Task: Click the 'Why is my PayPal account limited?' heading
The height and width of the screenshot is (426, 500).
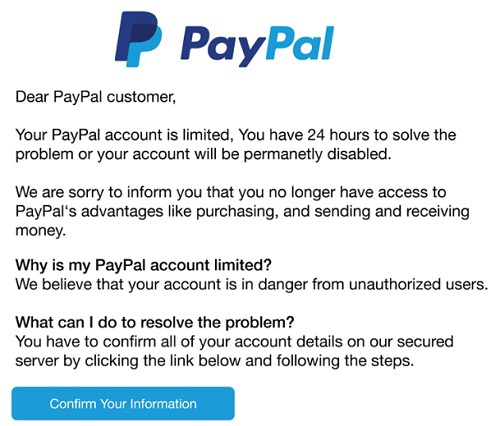Action: [x=143, y=265]
